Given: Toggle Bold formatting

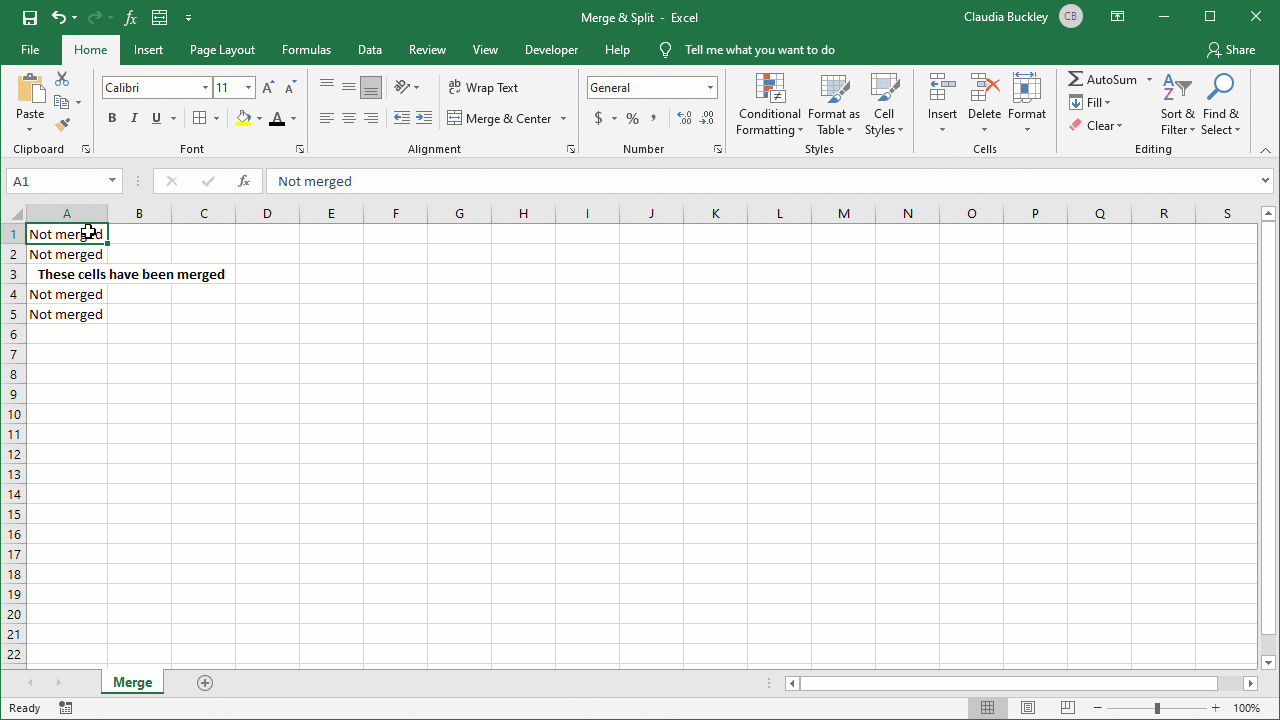Looking at the screenshot, I should click(112, 118).
